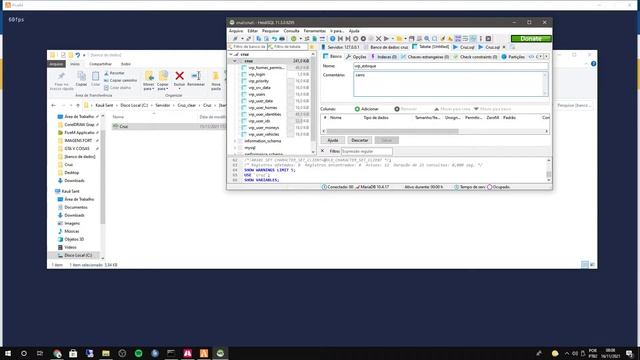Open the Banco de dados: cruz tab
Screen dimensions: 640x360
[x=386, y=47]
